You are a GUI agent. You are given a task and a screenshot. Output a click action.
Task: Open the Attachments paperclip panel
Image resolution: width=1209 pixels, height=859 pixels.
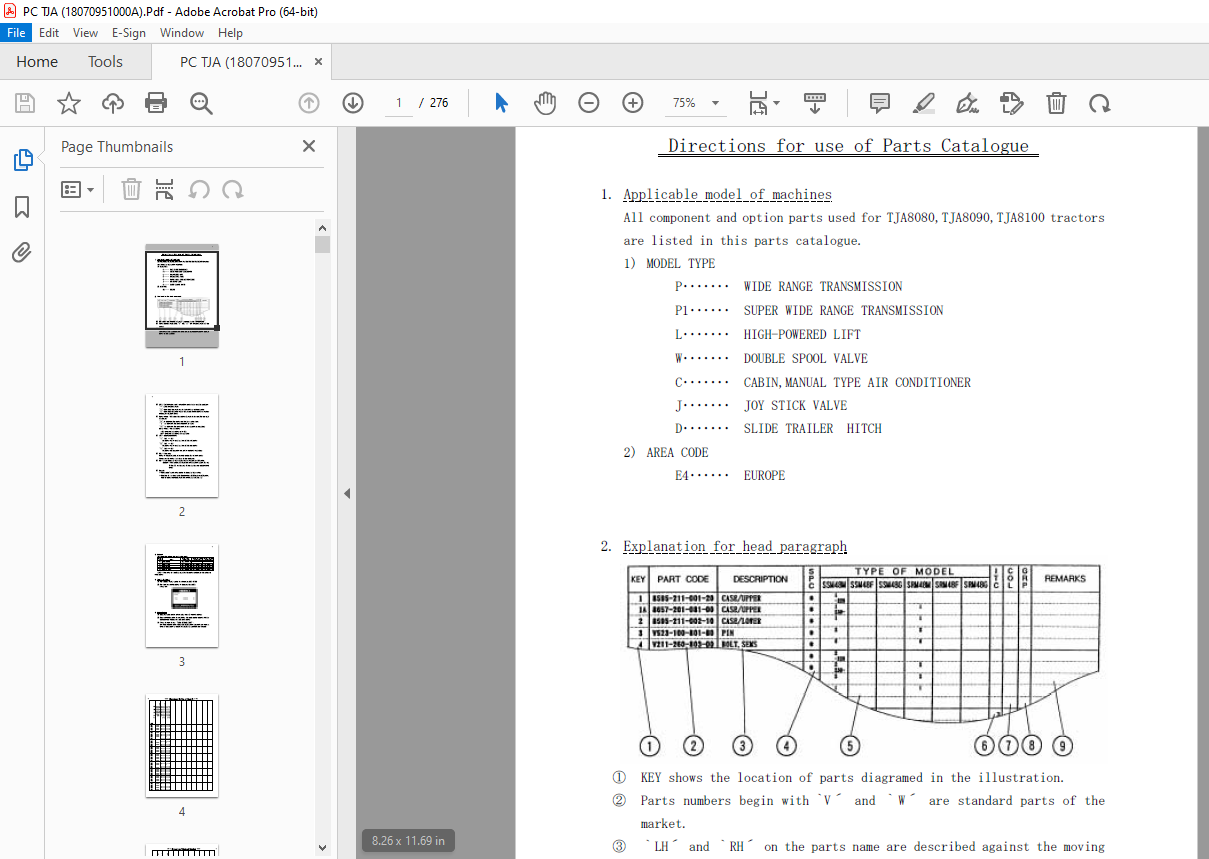[x=22, y=252]
